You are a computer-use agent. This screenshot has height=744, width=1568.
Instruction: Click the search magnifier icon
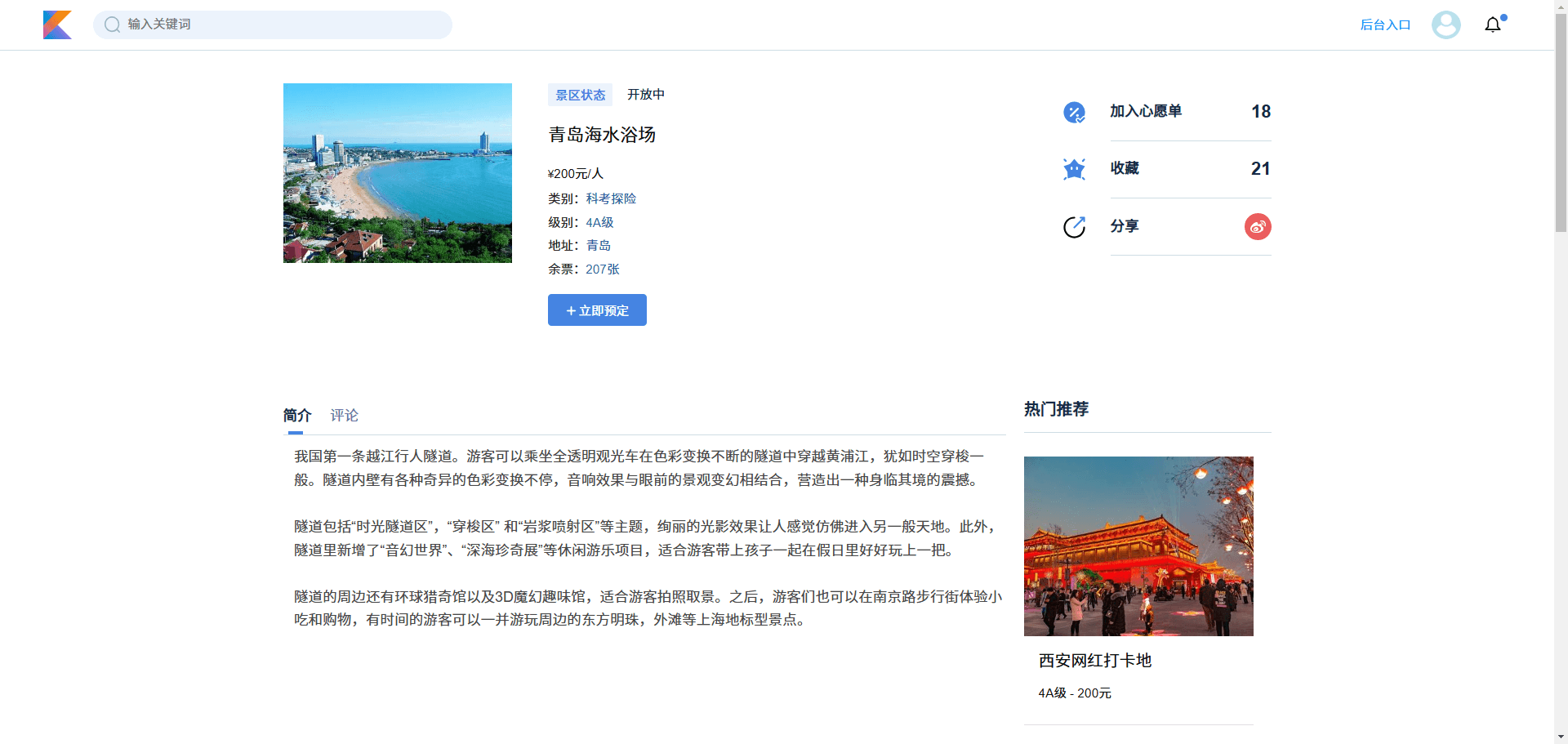112,25
